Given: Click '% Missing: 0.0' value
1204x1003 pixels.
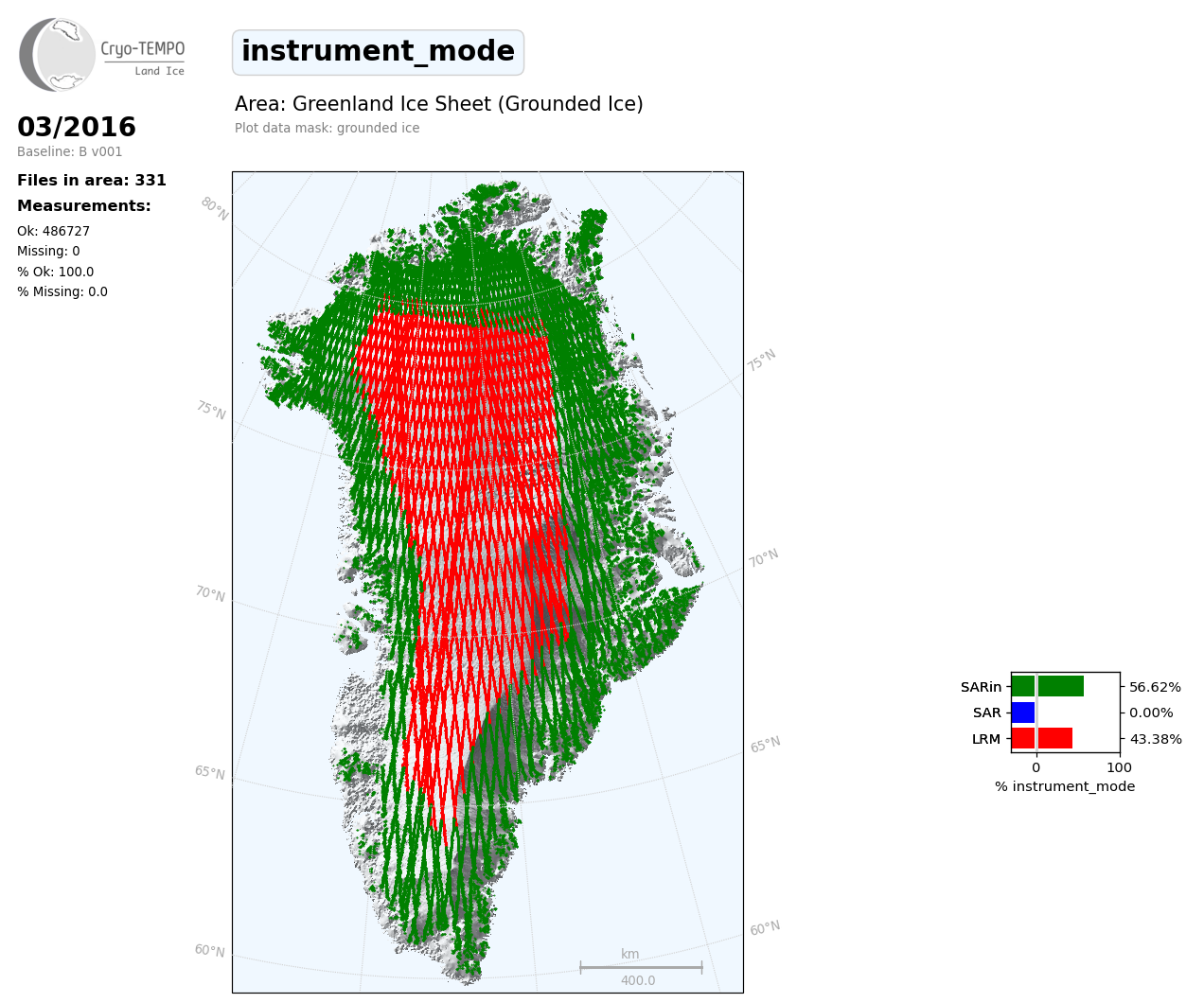Looking at the screenshot, I should (62, 292).
